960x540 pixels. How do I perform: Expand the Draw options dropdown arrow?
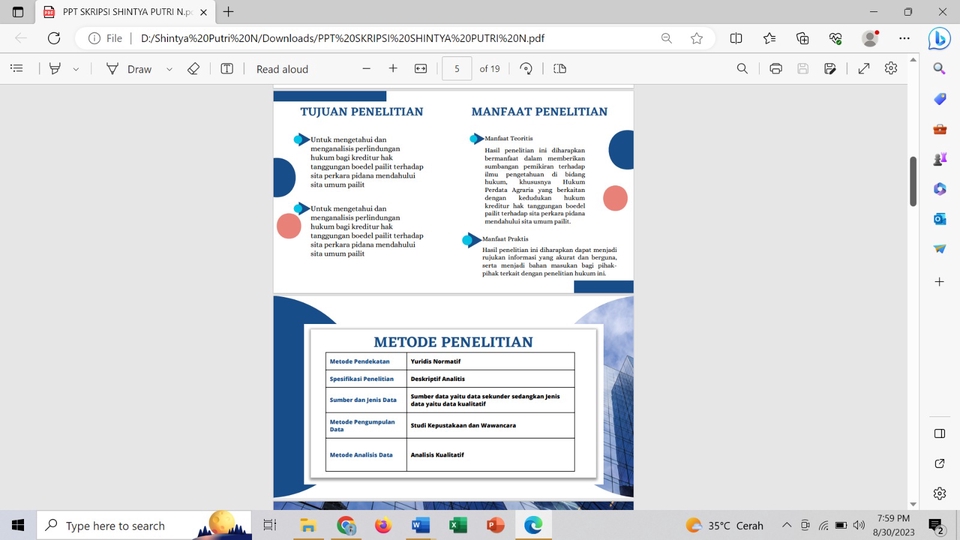(170, 69)
